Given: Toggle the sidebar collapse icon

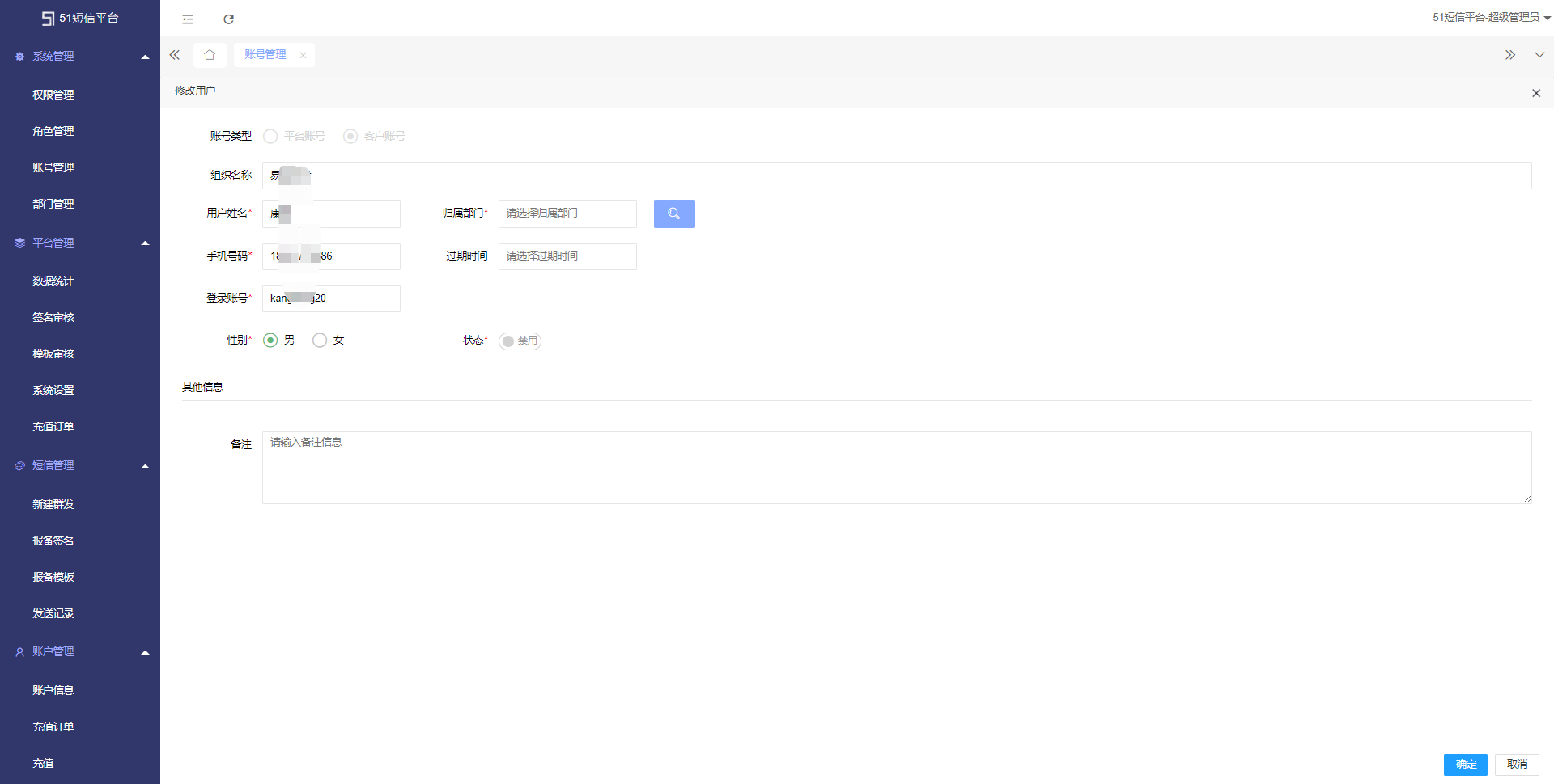Looking at the screenshot, I should tap(188, 19).
